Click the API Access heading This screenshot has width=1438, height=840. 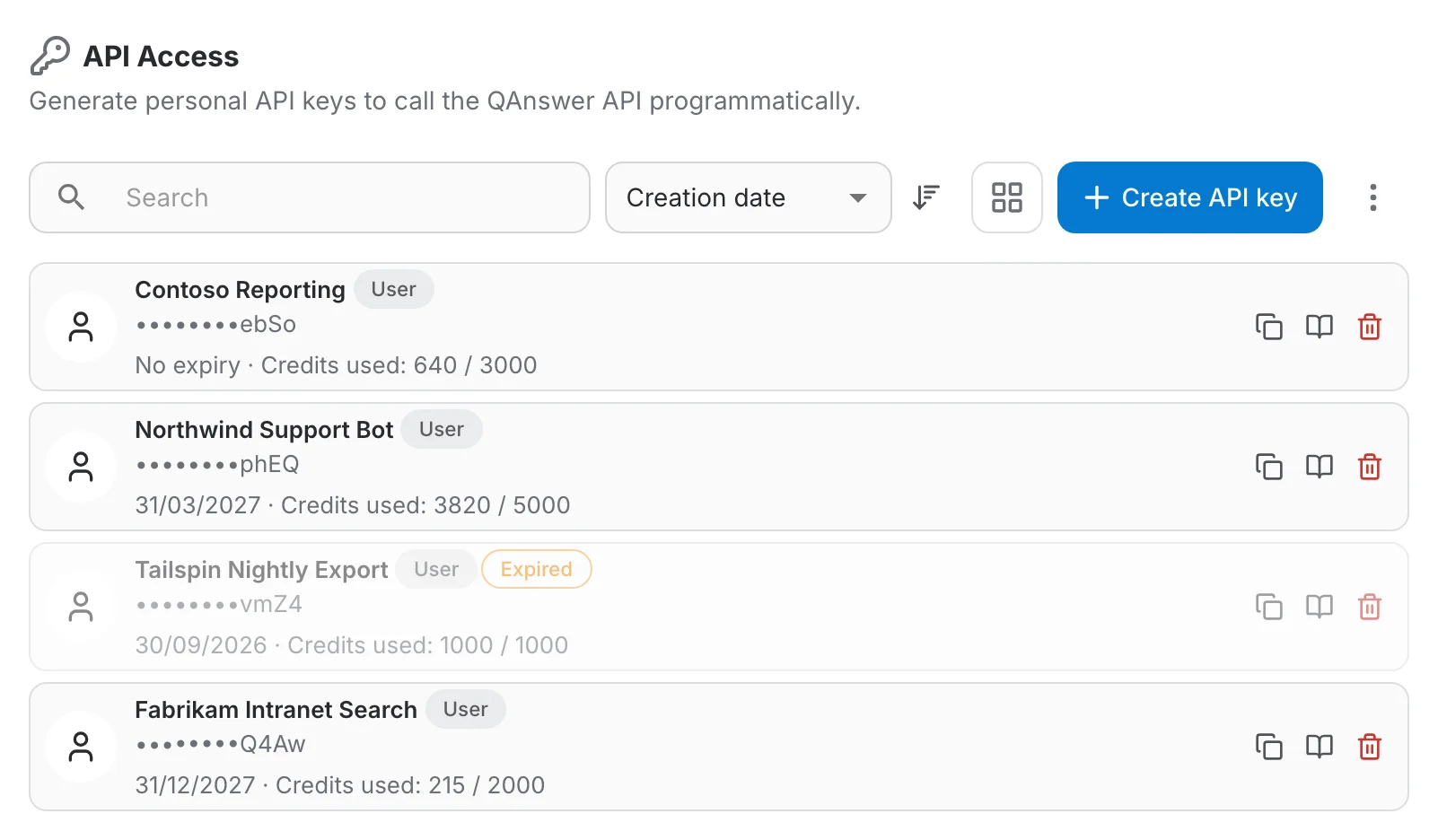click(x=161, y=57)
